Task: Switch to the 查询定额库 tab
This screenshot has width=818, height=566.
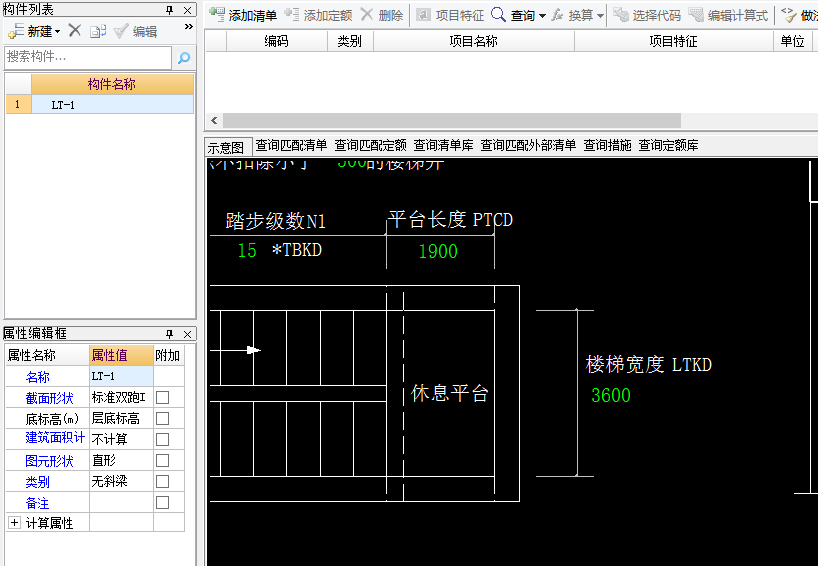Action: click(668, 146)
